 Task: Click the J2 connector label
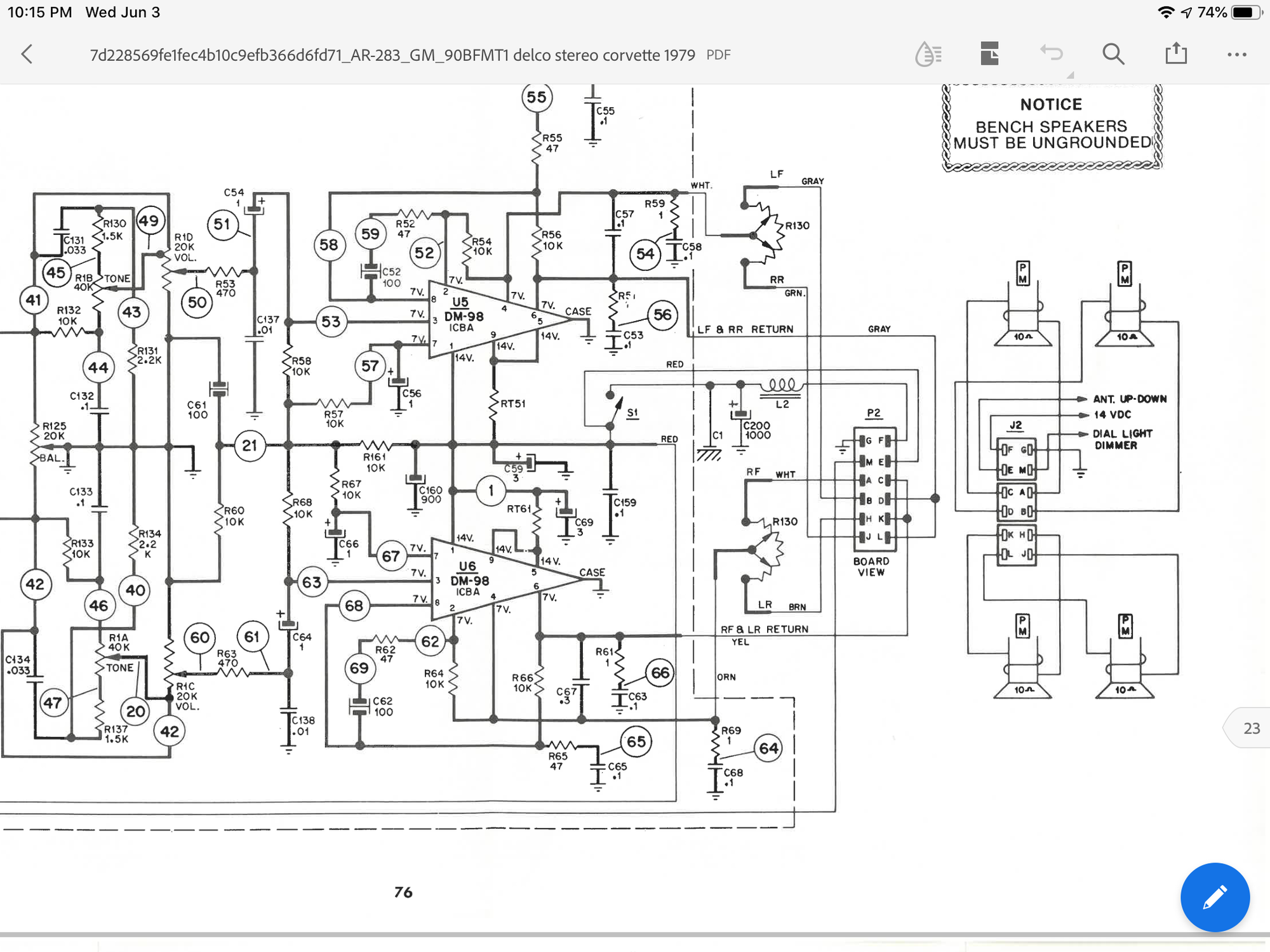coord(1016,425)
